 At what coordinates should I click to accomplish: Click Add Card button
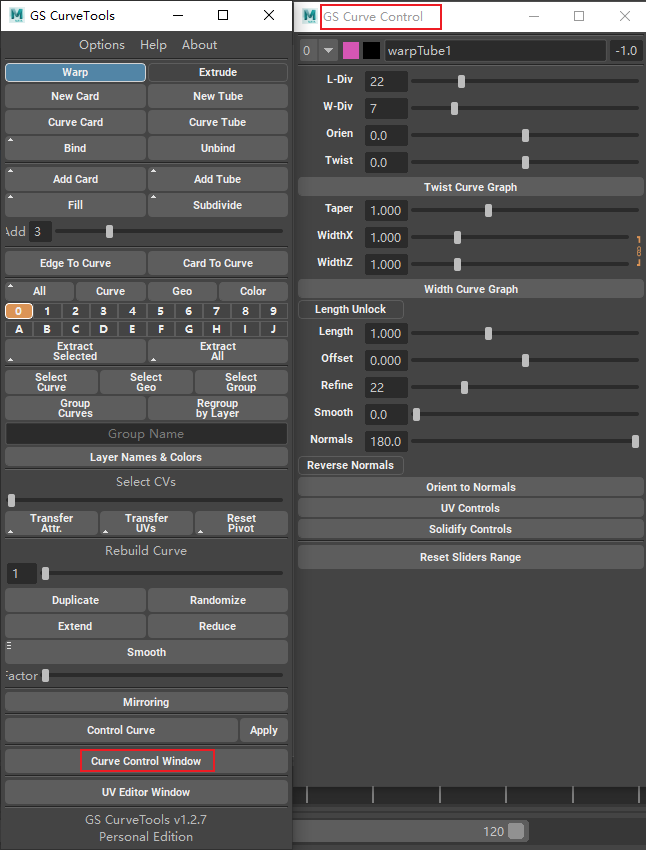coord(75,179)
